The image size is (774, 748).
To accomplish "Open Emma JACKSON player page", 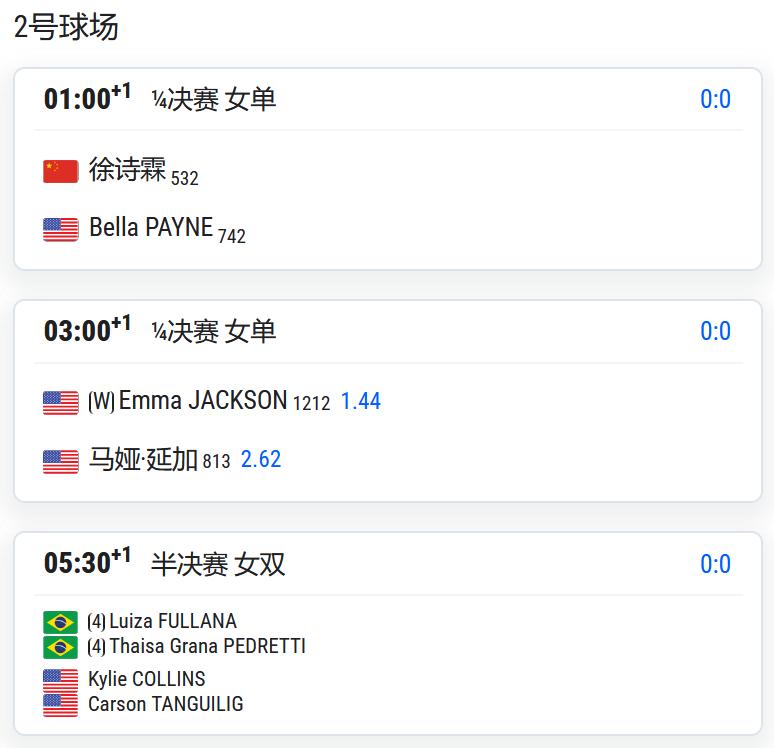I will click(x=203, y=400).
